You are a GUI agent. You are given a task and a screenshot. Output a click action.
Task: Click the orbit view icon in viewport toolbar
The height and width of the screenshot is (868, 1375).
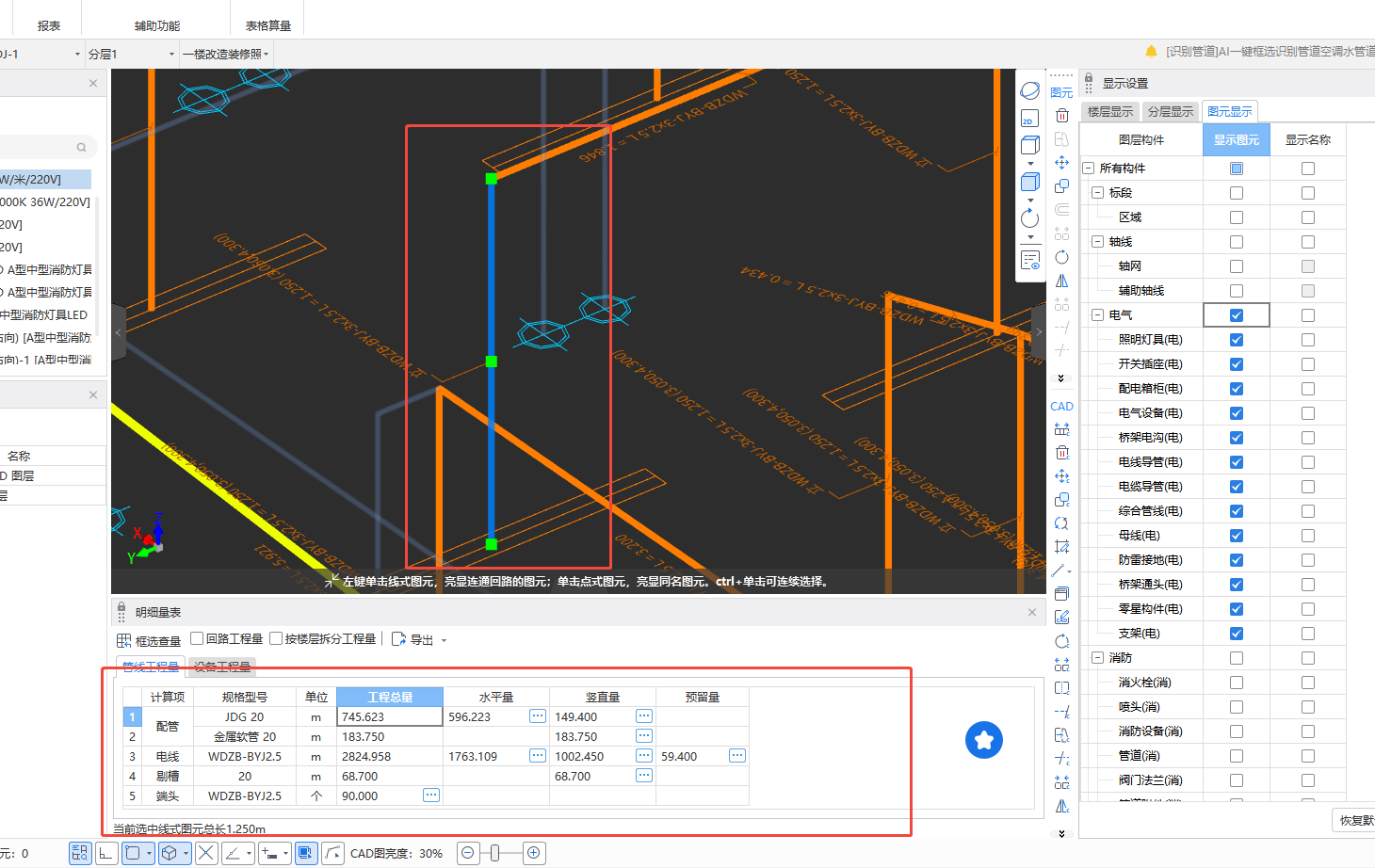(x=1030, y=90)
